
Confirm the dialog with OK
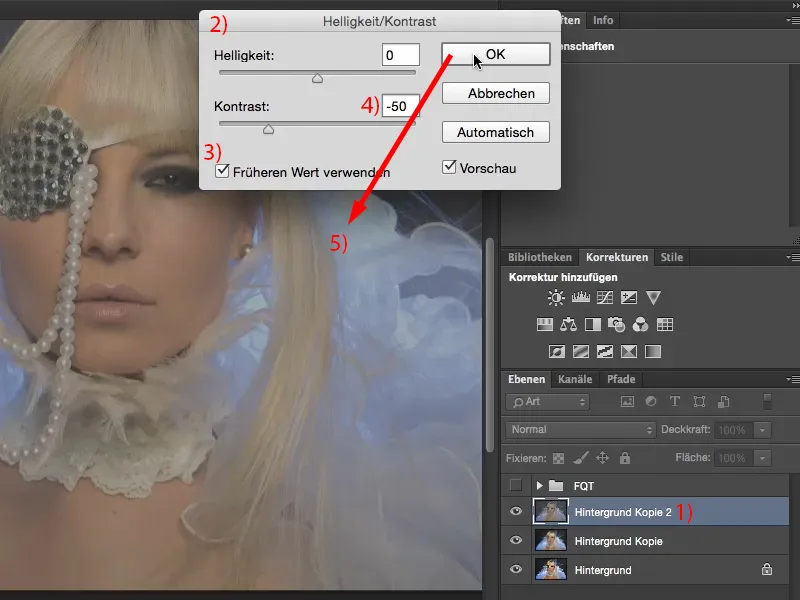coord(495,54)
